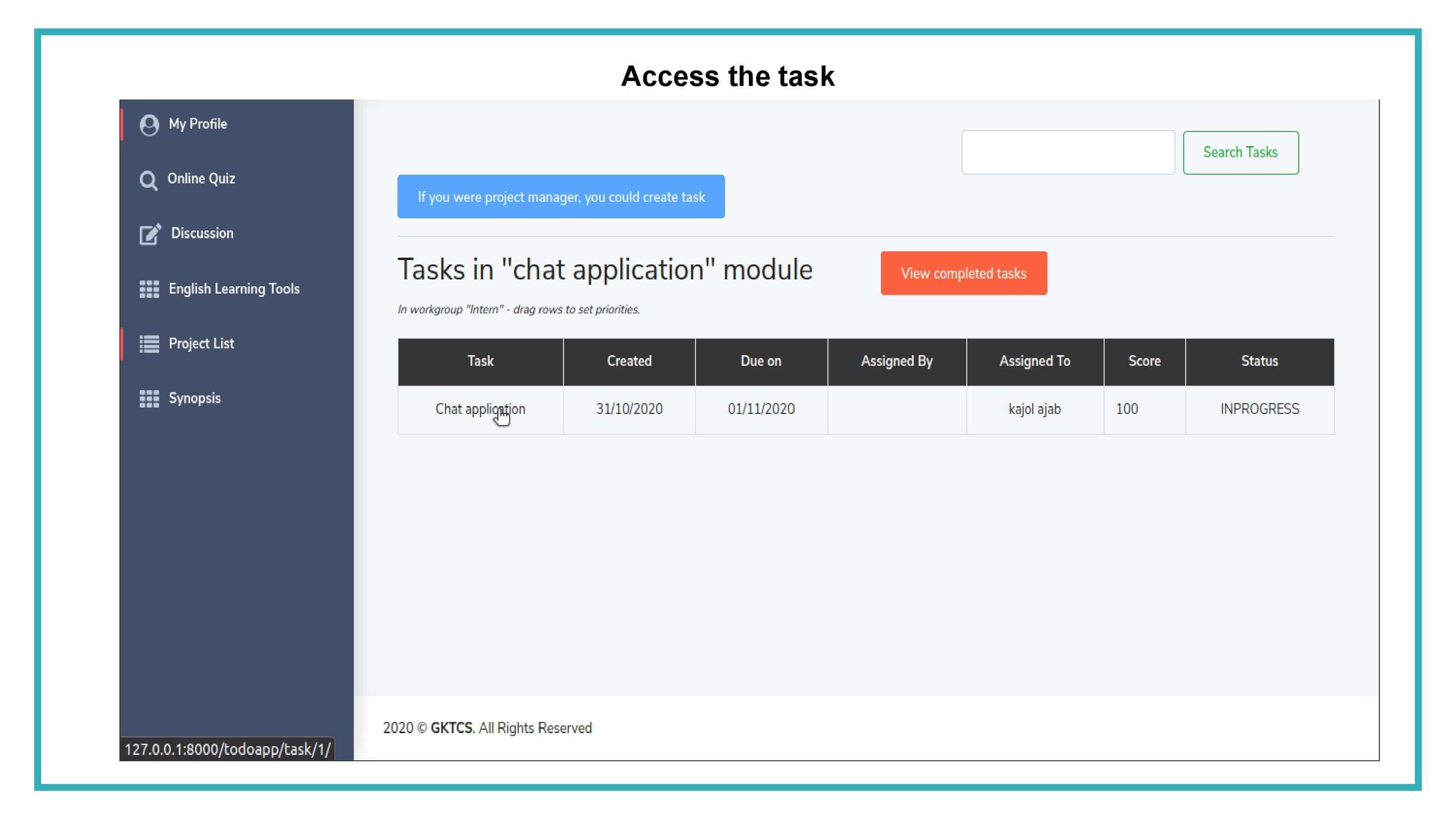Click created date 31/10/2020 cell
Viewport: 1456px width, 819px height.
(x=629, y=410)
